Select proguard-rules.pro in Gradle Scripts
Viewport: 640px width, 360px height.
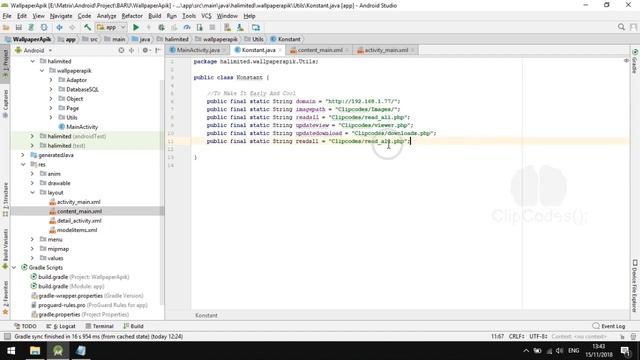pos(89,305)
